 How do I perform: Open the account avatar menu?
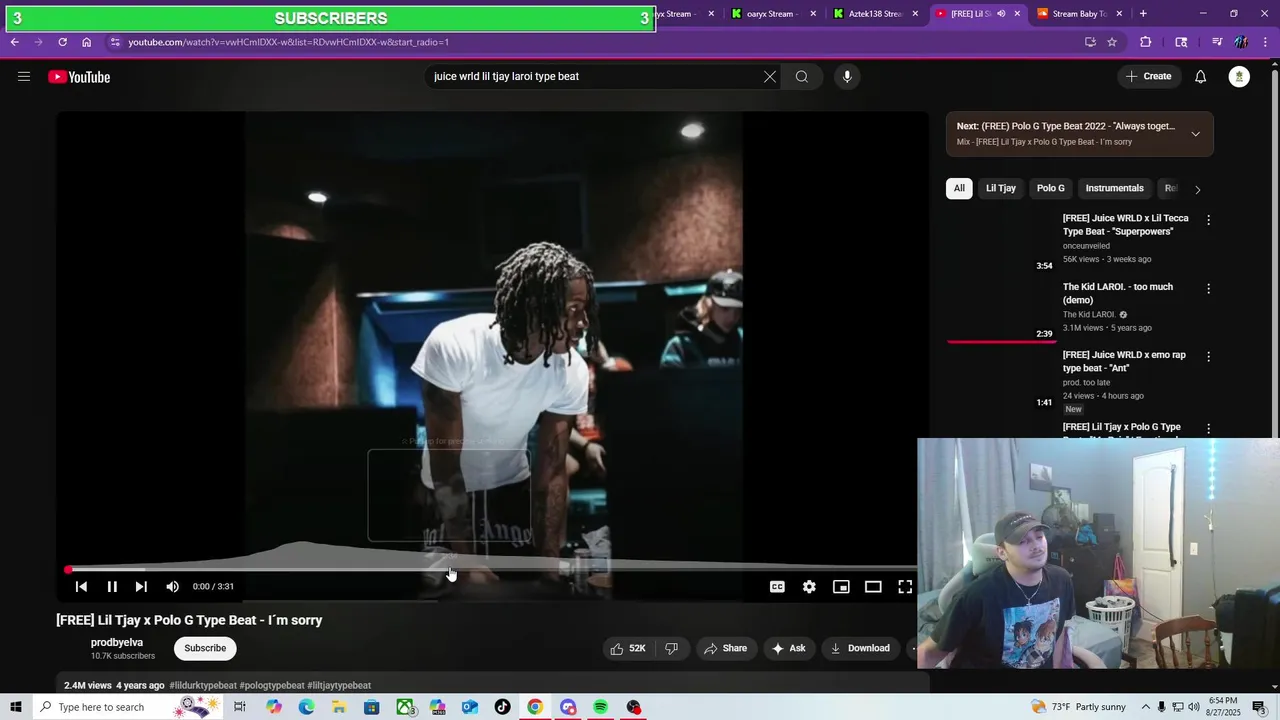pos(1239,77)
